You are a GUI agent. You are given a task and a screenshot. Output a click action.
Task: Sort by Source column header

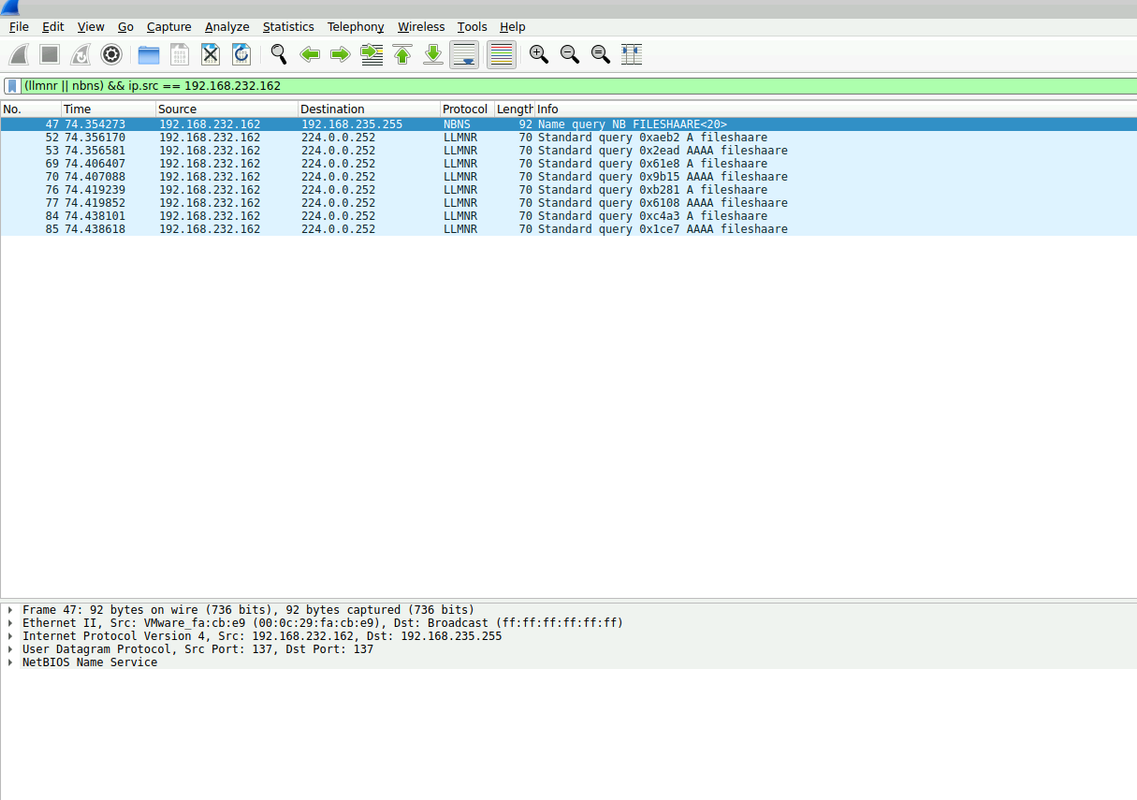[x=227, y=109]
